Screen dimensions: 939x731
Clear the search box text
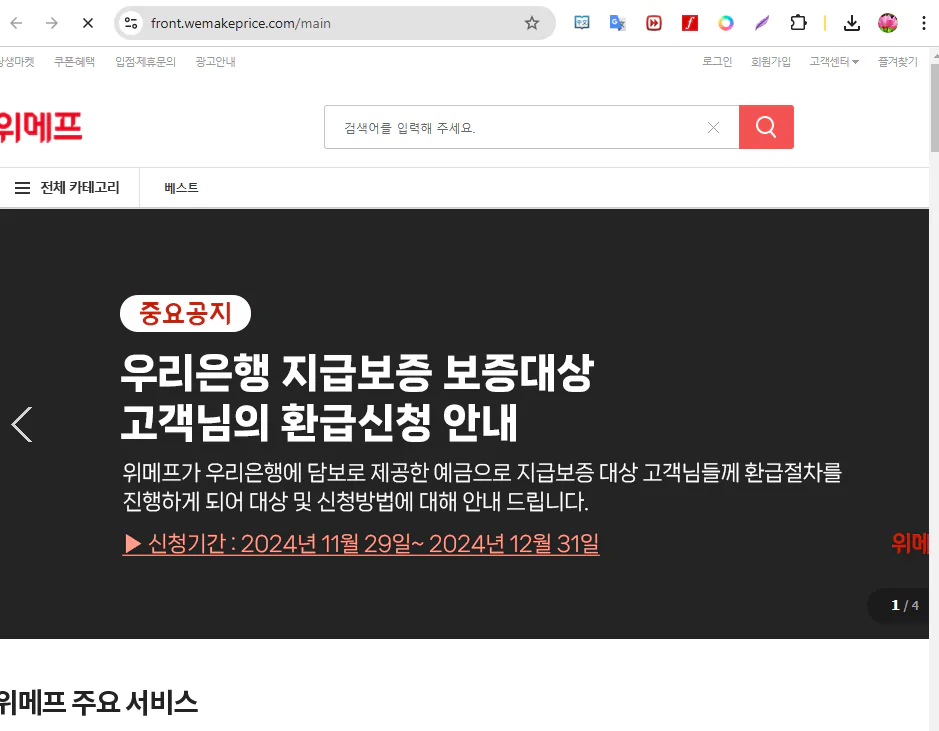713,128
